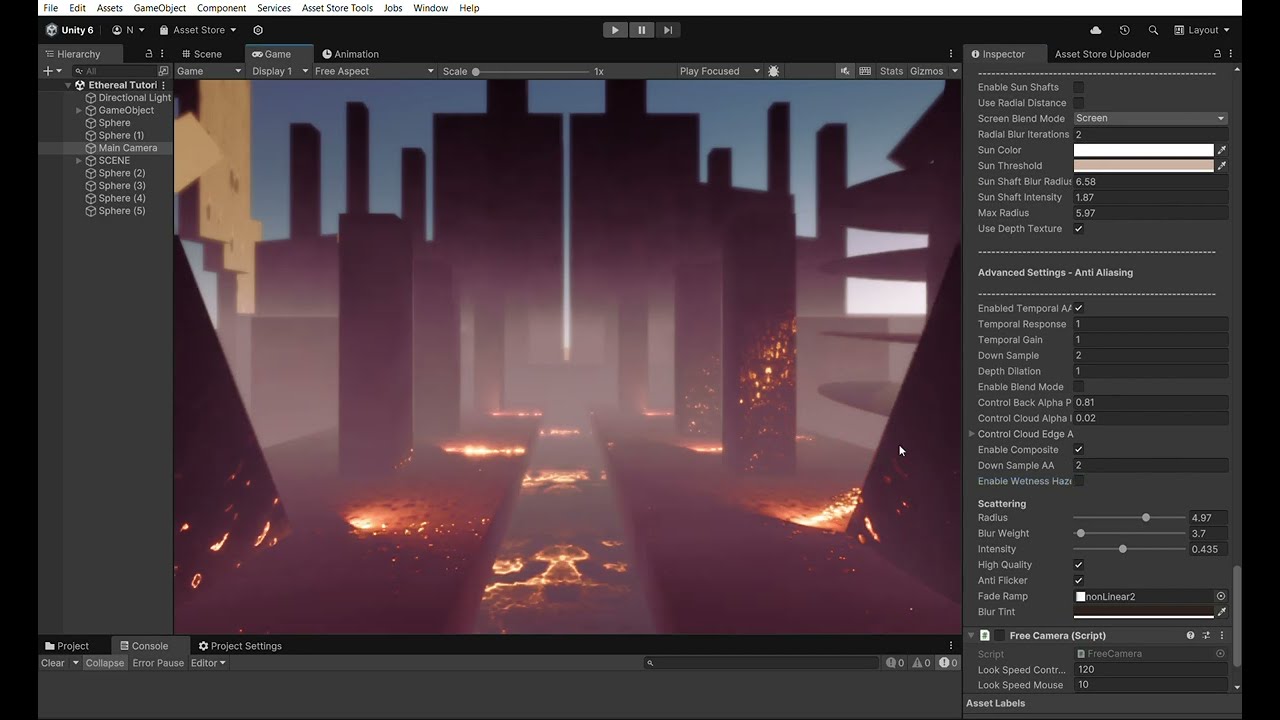Screen dimensions: 1280x720
Task: Uncheck Use Depth Texture
Action: click(1079, 229)
